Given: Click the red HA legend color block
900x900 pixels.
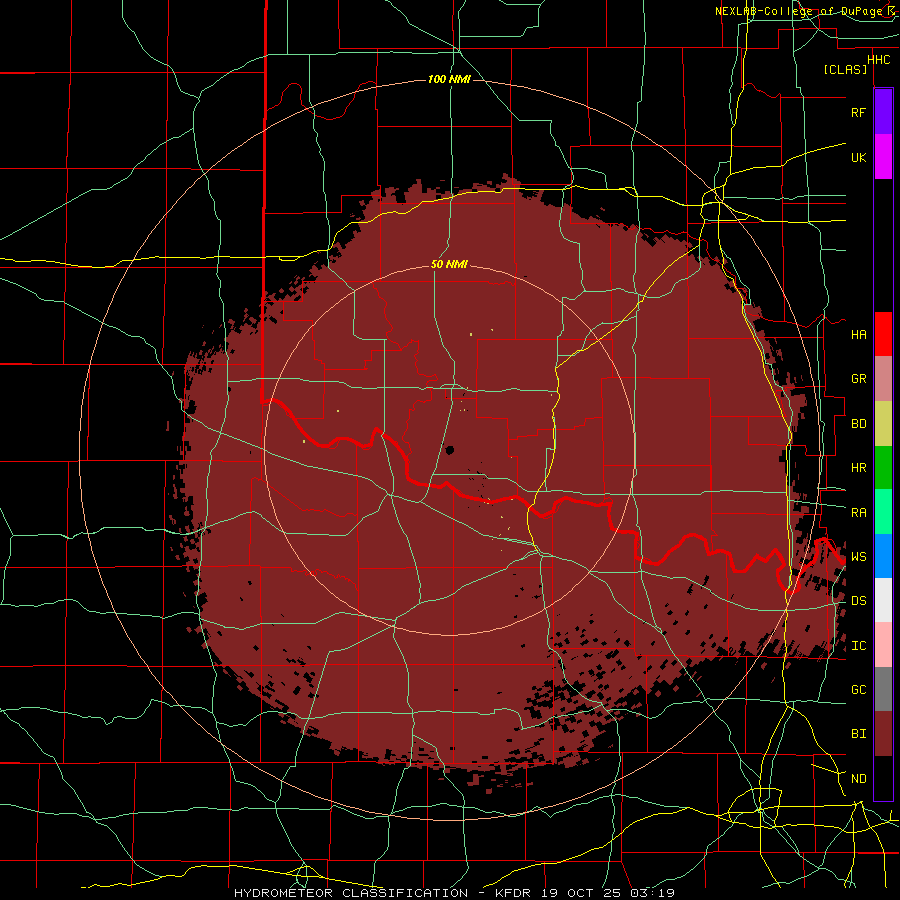Looking at the screenshot, I should click(883, 334).
